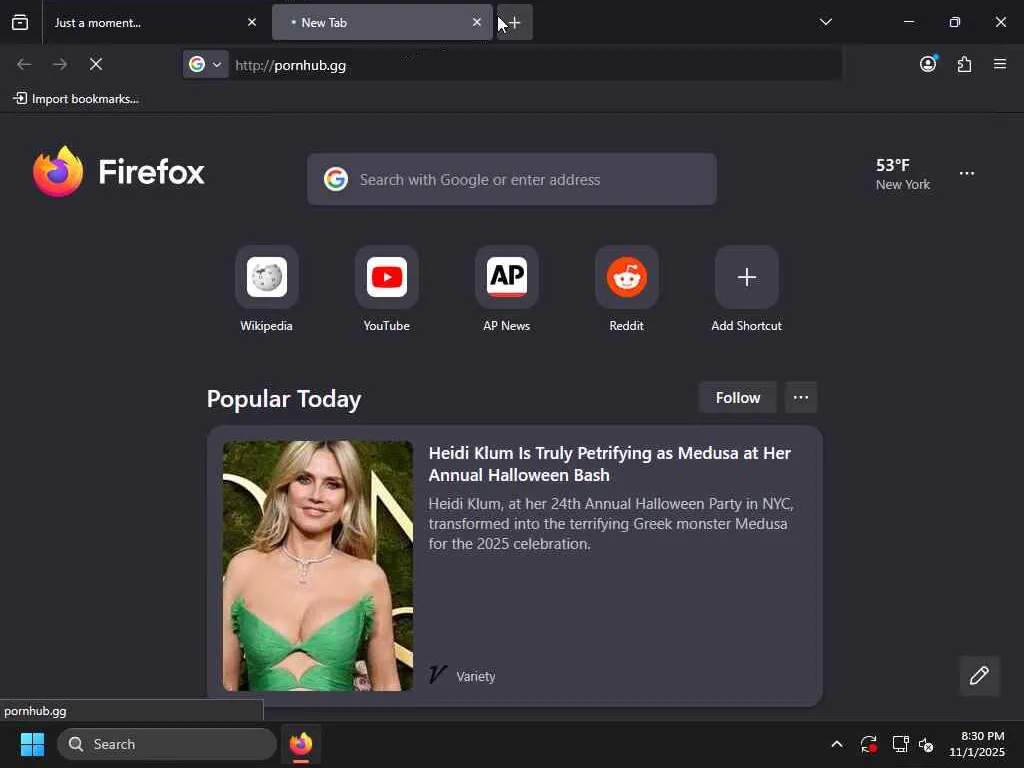Go forward with the forward arrow
The width and height of the screenshot is (1024, 768).
point(60,64)
